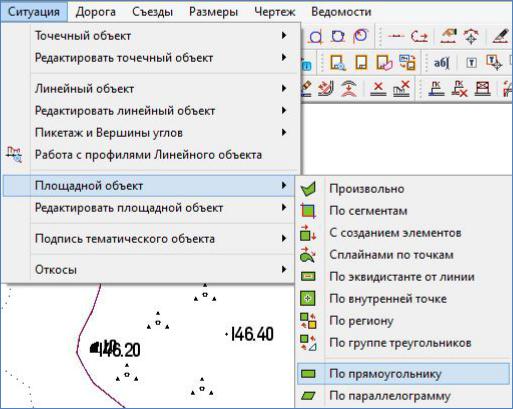Click the straight red line segment tool
Image resolution: width=513 pixels, height=409 pixels.
396,36
